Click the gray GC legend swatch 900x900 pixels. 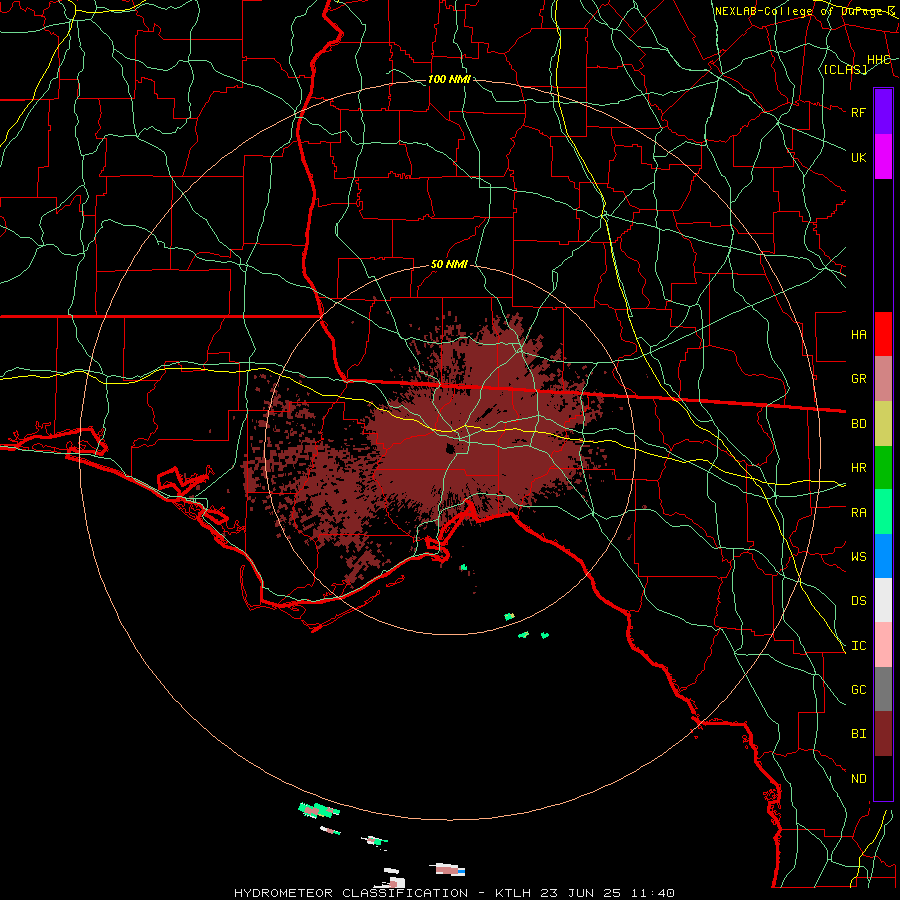point(883,689)
